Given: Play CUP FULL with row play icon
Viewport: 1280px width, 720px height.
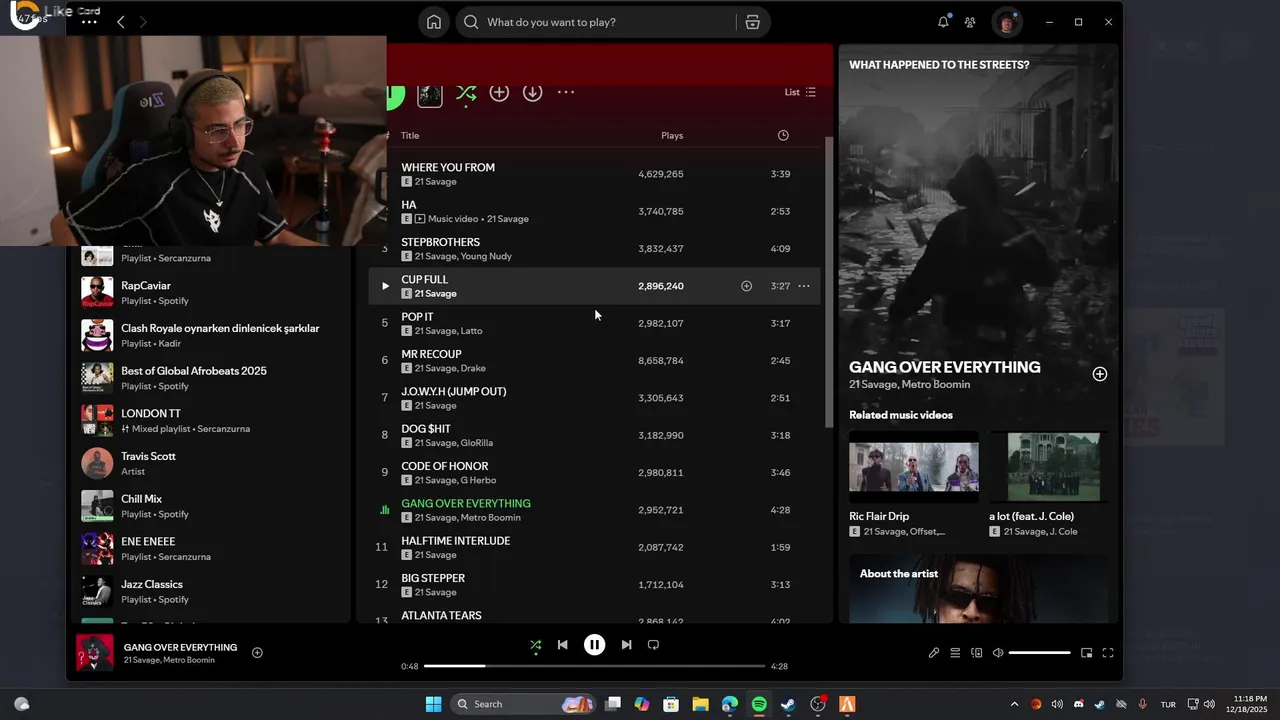Looking at the screenshot, I should tap(385, 286).
